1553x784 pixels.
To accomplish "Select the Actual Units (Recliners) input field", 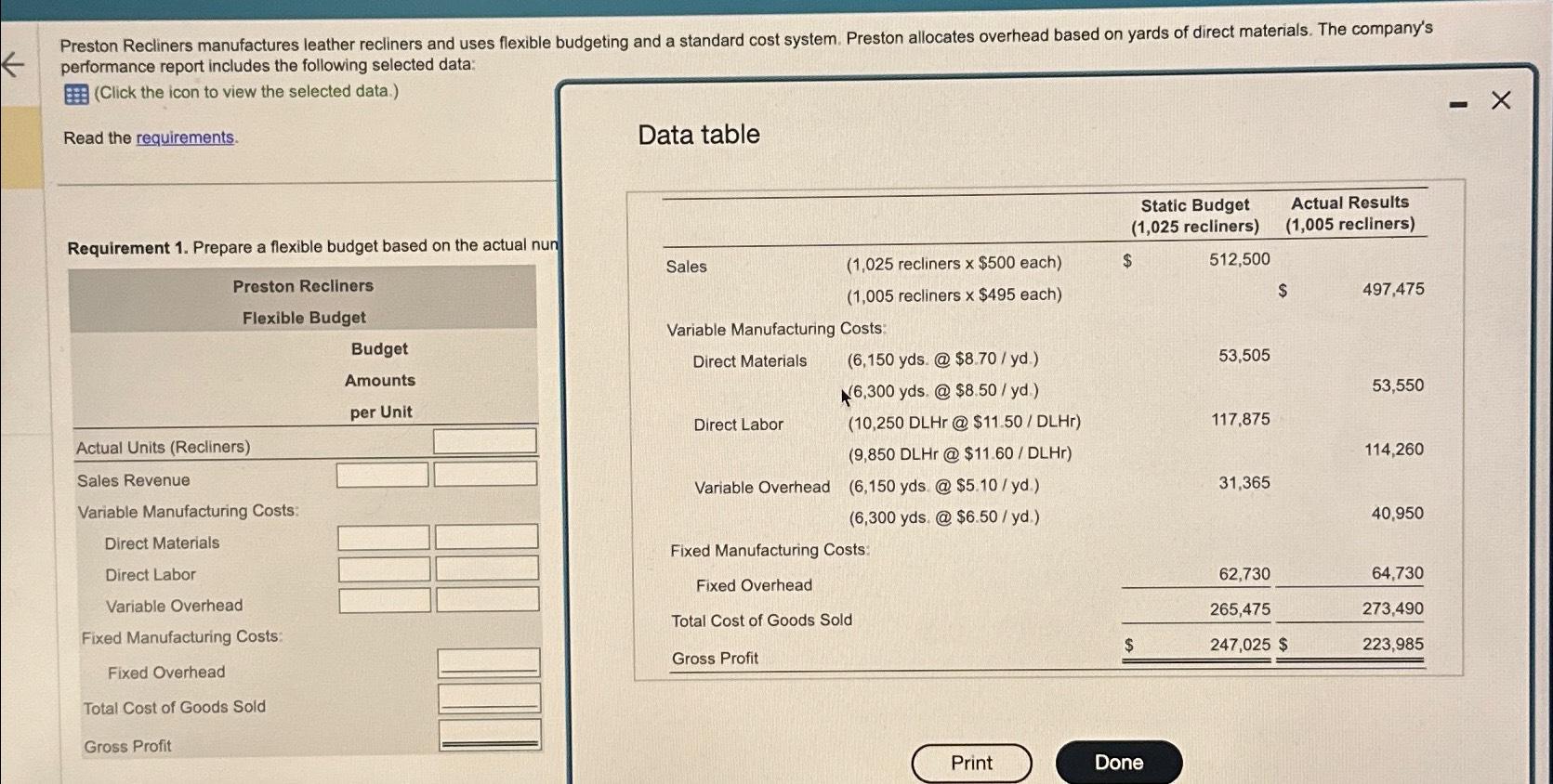I will click(485, 440).
